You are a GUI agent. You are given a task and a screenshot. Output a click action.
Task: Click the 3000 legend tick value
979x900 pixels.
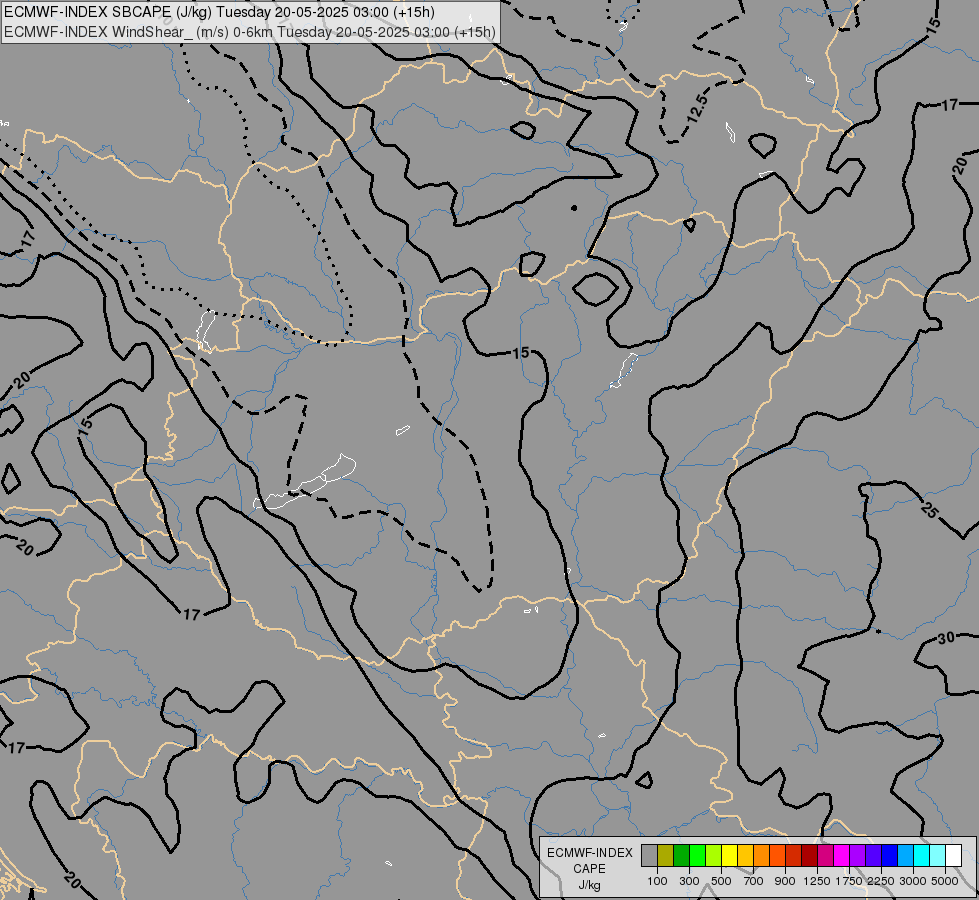pyautogui.click(x=913, y=881)
